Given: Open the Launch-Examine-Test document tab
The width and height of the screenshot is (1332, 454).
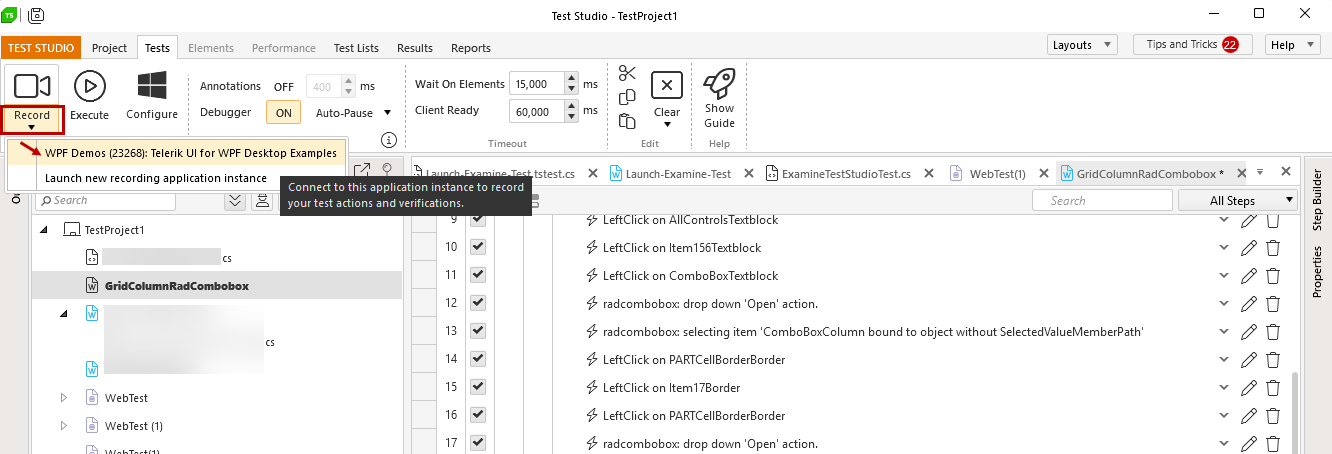Looking at the screenshot, I should [678, 174].
